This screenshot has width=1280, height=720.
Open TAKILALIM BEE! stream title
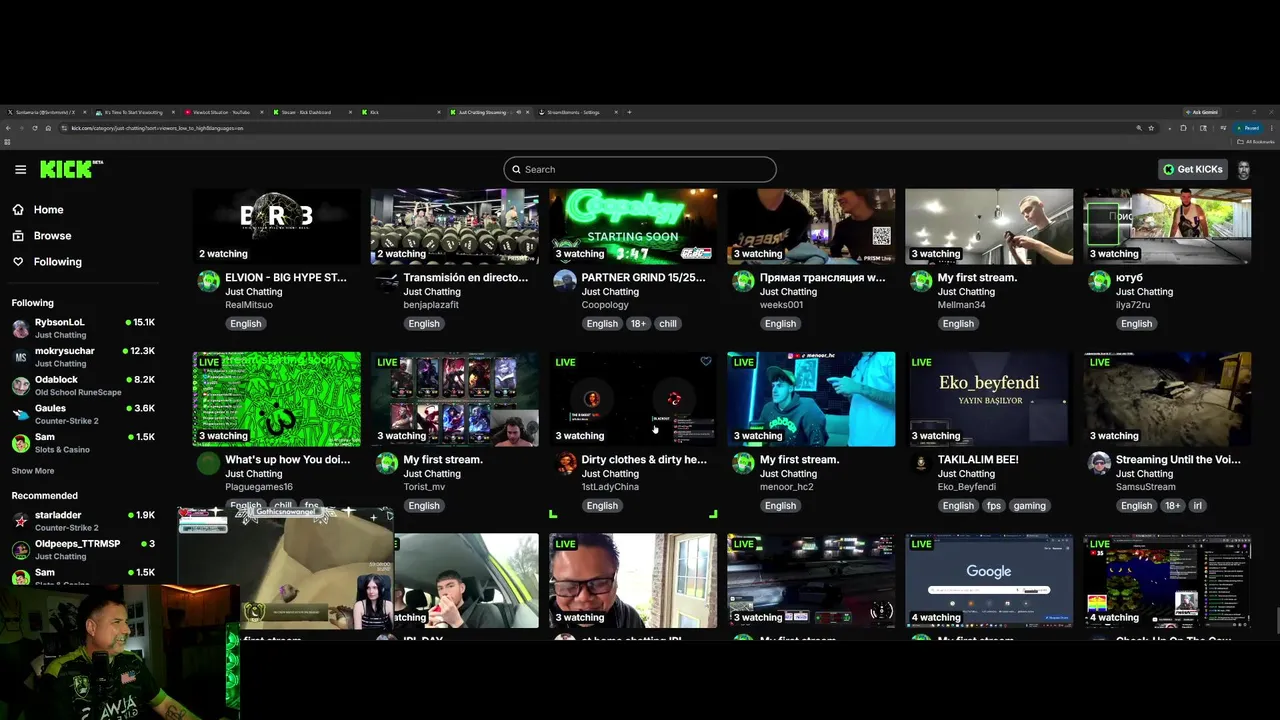click(978, 460)
